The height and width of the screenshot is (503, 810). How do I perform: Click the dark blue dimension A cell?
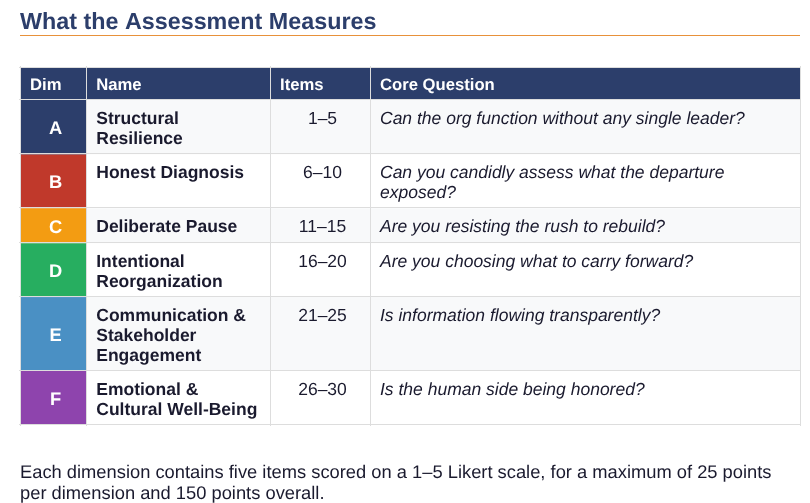click(55, 128)
